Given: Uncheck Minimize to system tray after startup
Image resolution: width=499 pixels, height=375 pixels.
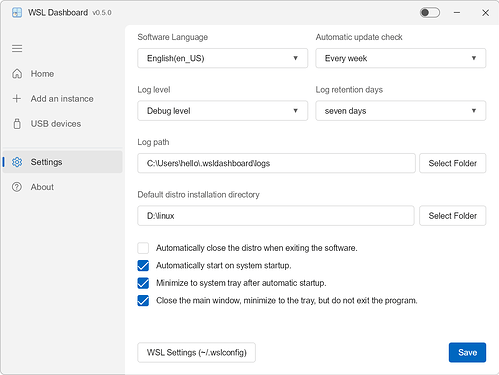Looking at the screenshot, I should point(143,283).
